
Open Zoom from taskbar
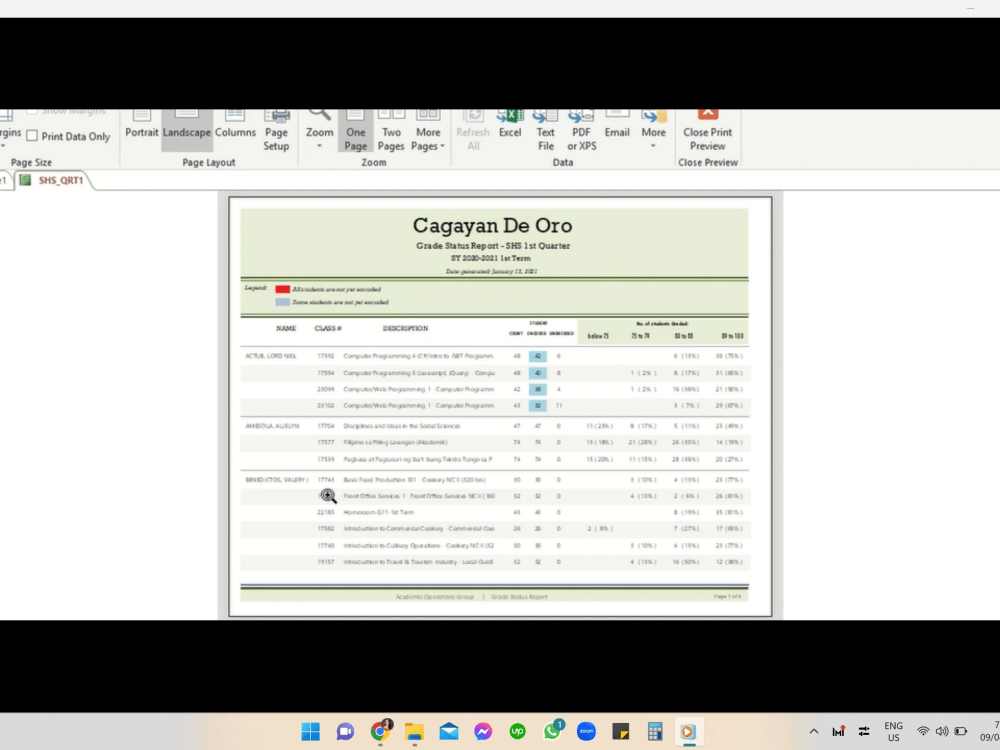tap(587, 732)
